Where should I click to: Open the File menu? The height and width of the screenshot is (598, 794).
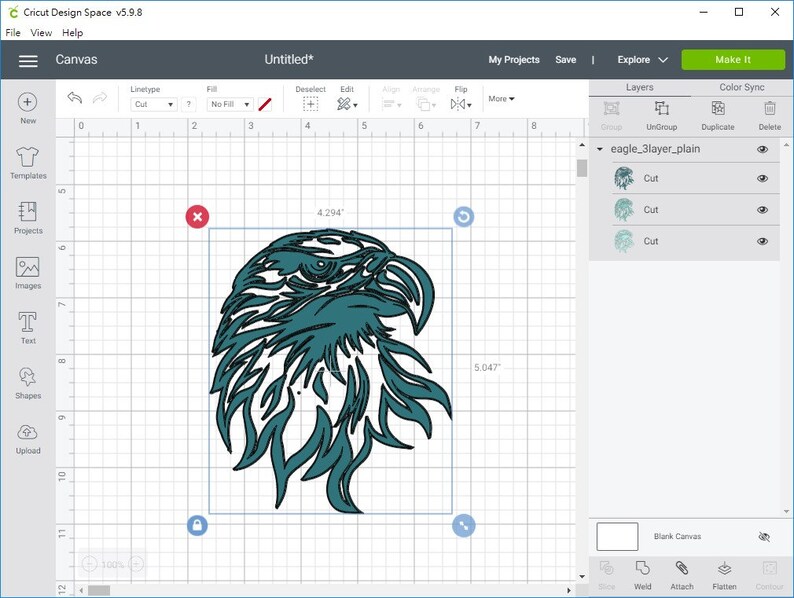[x=13, y=32]
